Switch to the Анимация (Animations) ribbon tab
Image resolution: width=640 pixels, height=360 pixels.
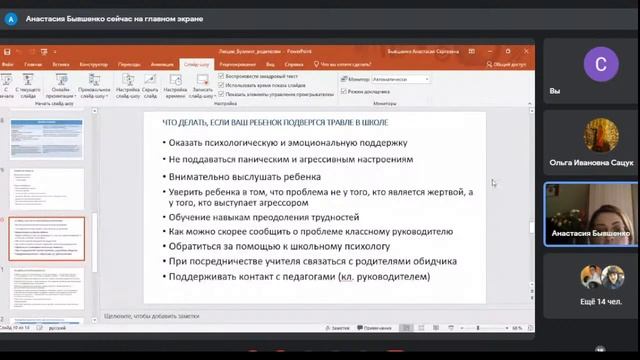[x=162, y=64]
